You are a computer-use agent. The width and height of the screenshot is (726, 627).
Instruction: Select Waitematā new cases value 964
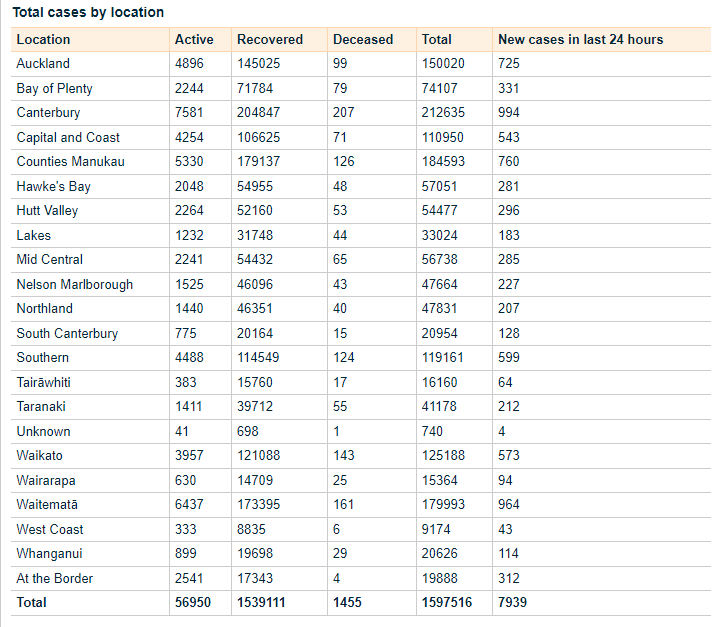click(509, 505)
